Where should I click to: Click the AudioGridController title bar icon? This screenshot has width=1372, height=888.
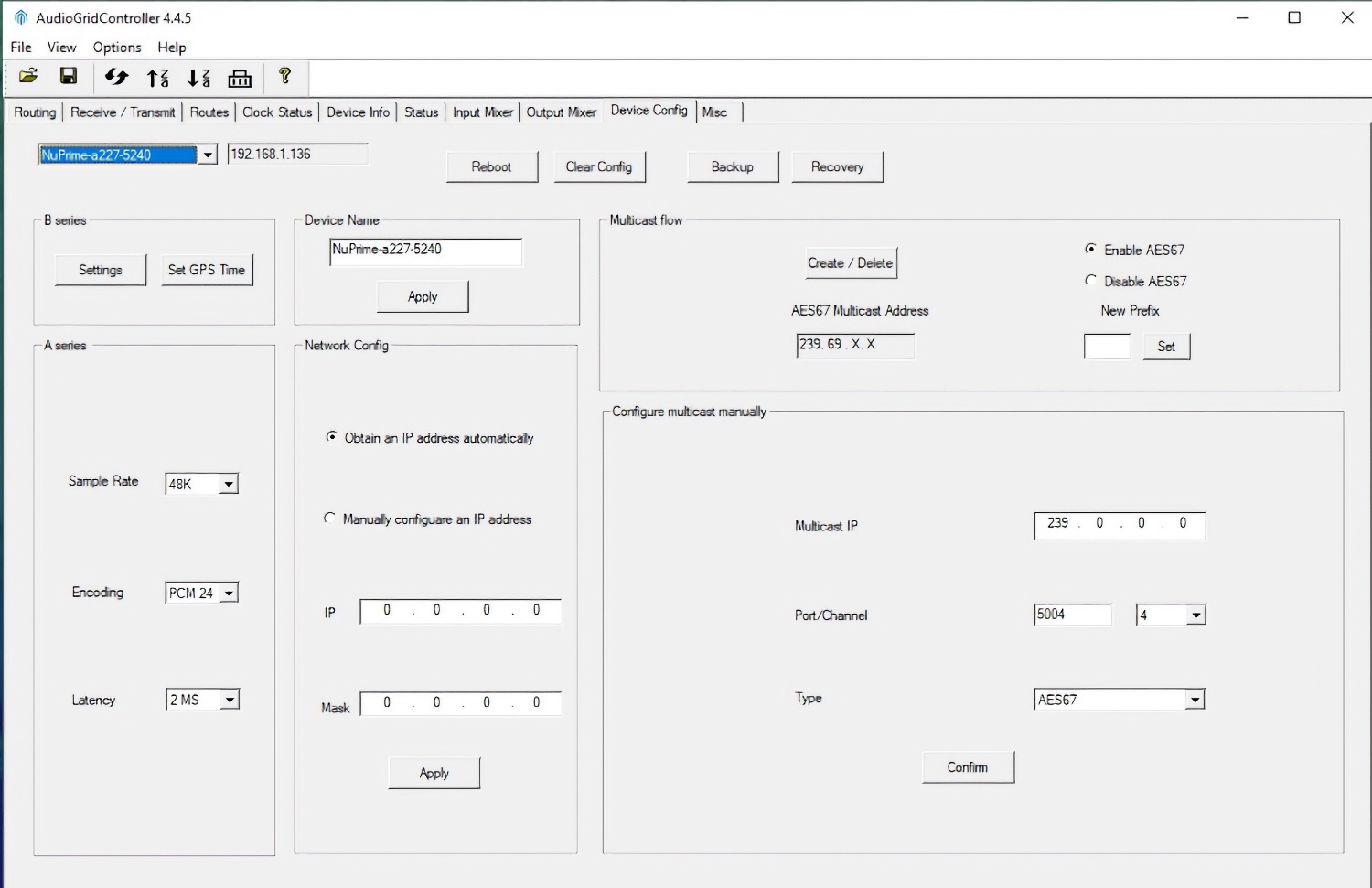click(20, 17)
